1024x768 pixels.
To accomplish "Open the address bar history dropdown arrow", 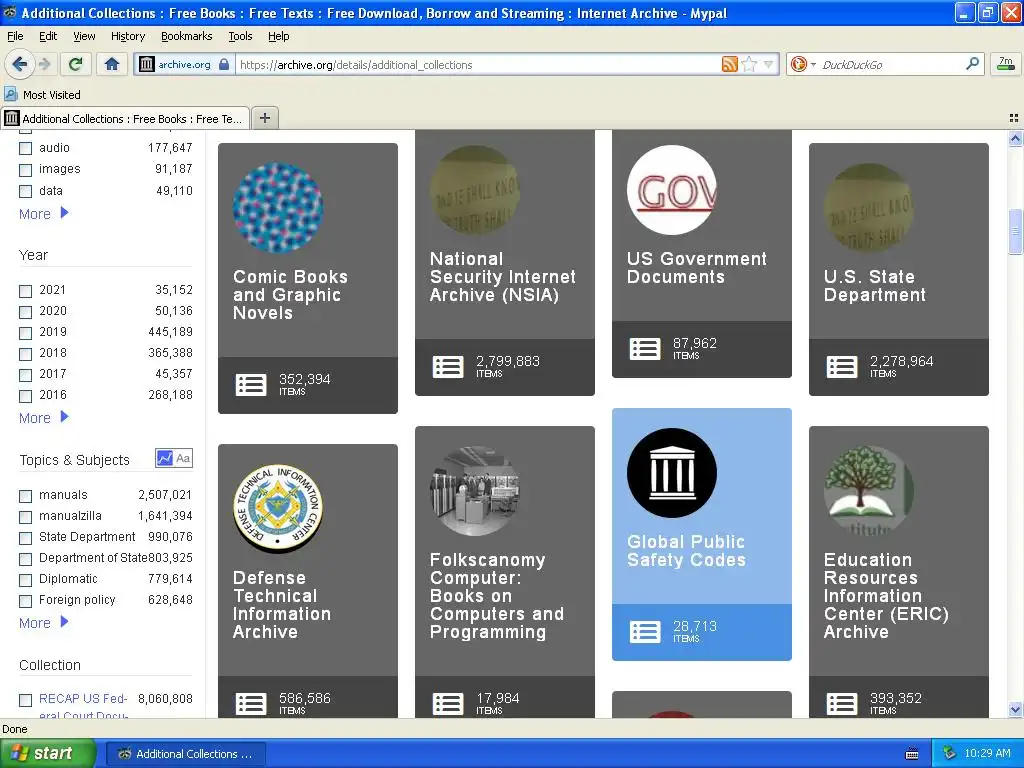I will point(769,64).
